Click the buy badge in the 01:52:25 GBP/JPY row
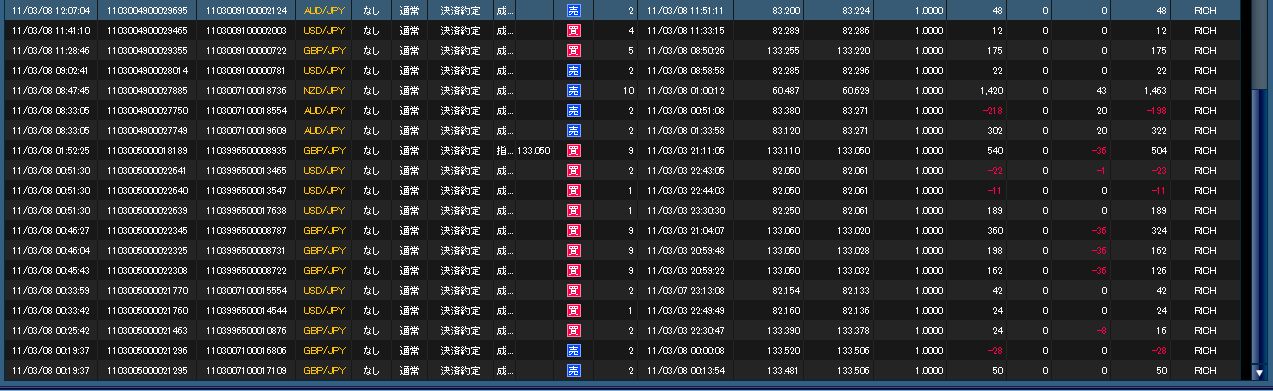The height and width of the screenshot is (391, 1273). (x=573, y=150)
